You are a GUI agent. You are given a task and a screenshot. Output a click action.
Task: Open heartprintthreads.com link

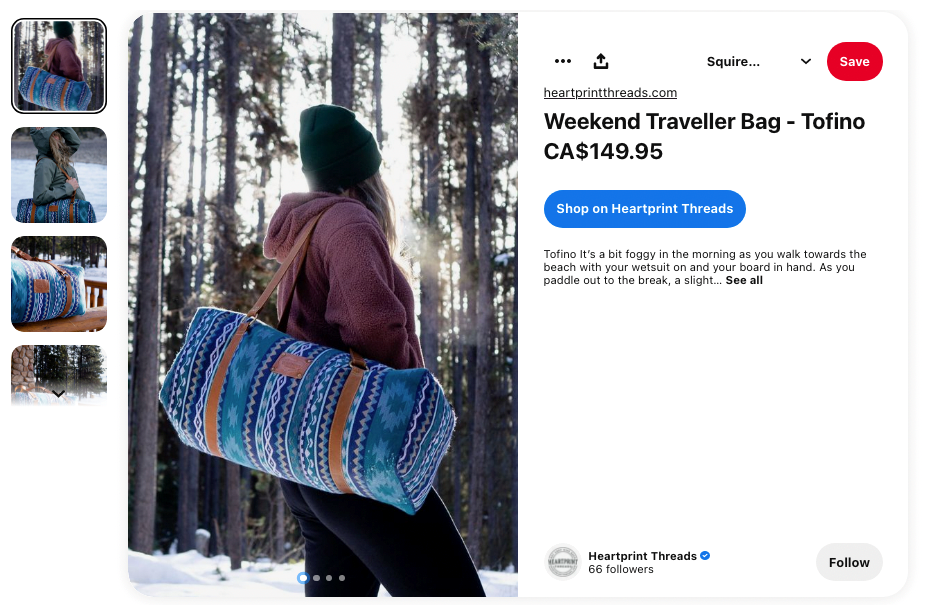point(610,93)
